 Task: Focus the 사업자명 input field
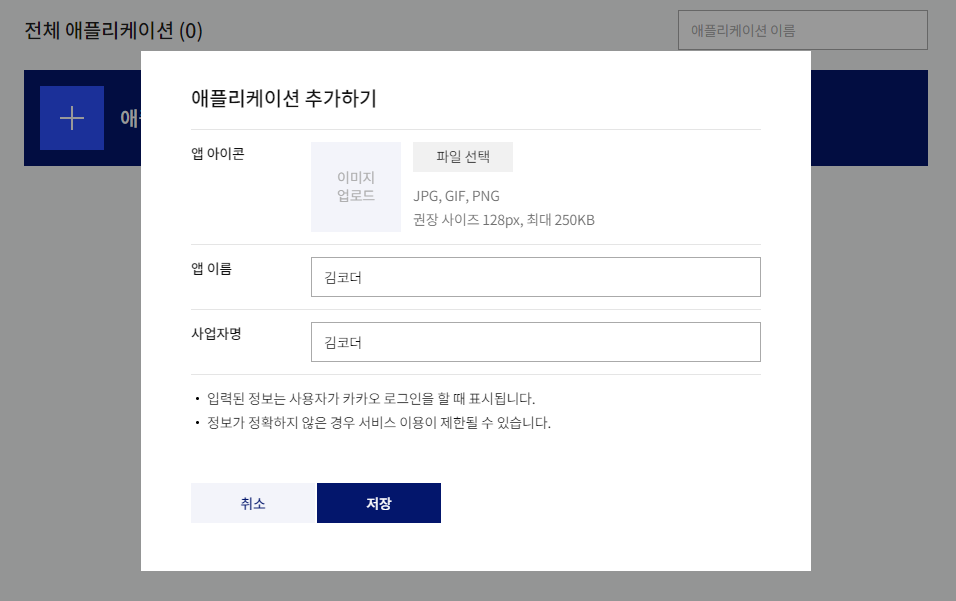(535, 342)
